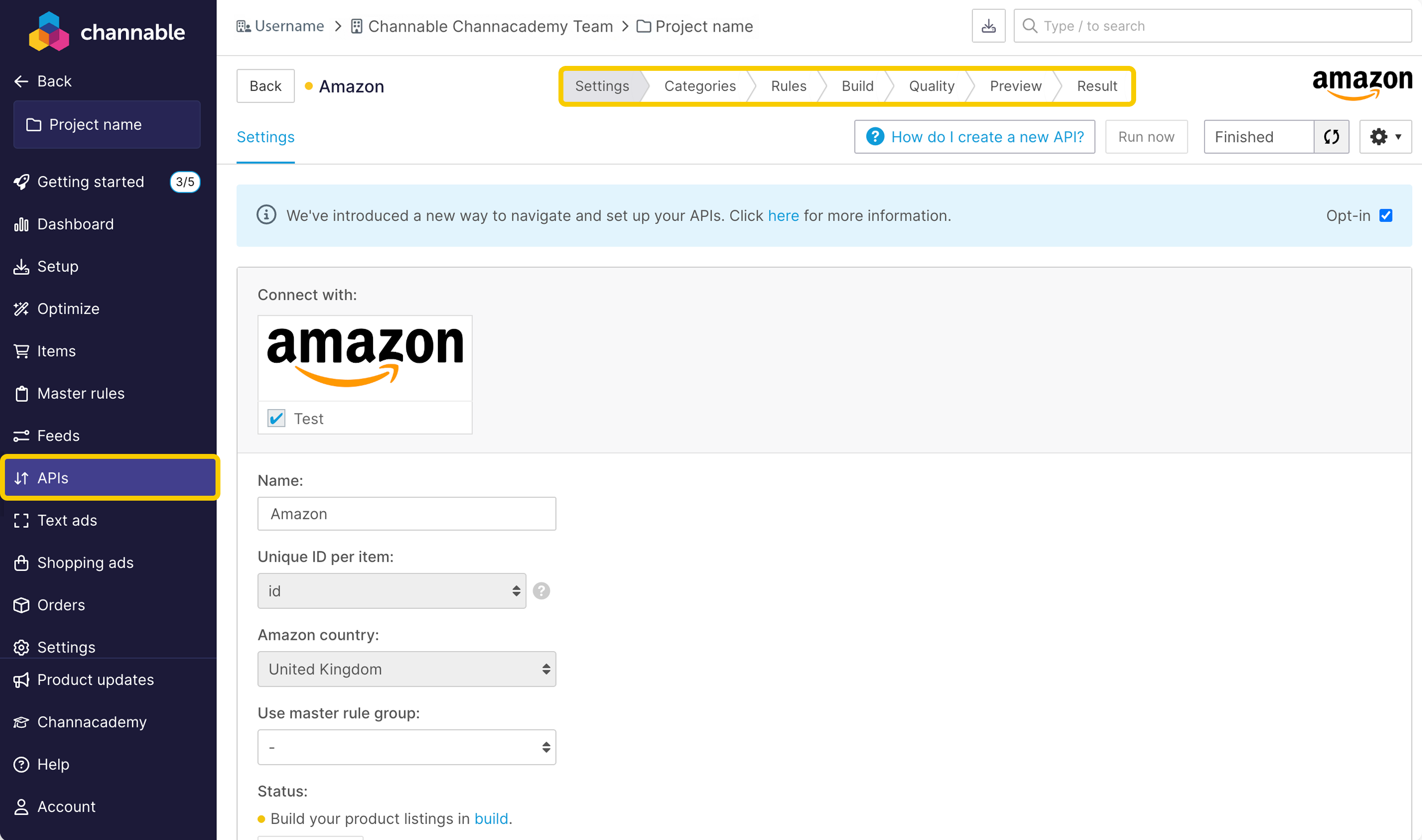
Task: Open the Amazon country dropdown
Action: [406, 669]
